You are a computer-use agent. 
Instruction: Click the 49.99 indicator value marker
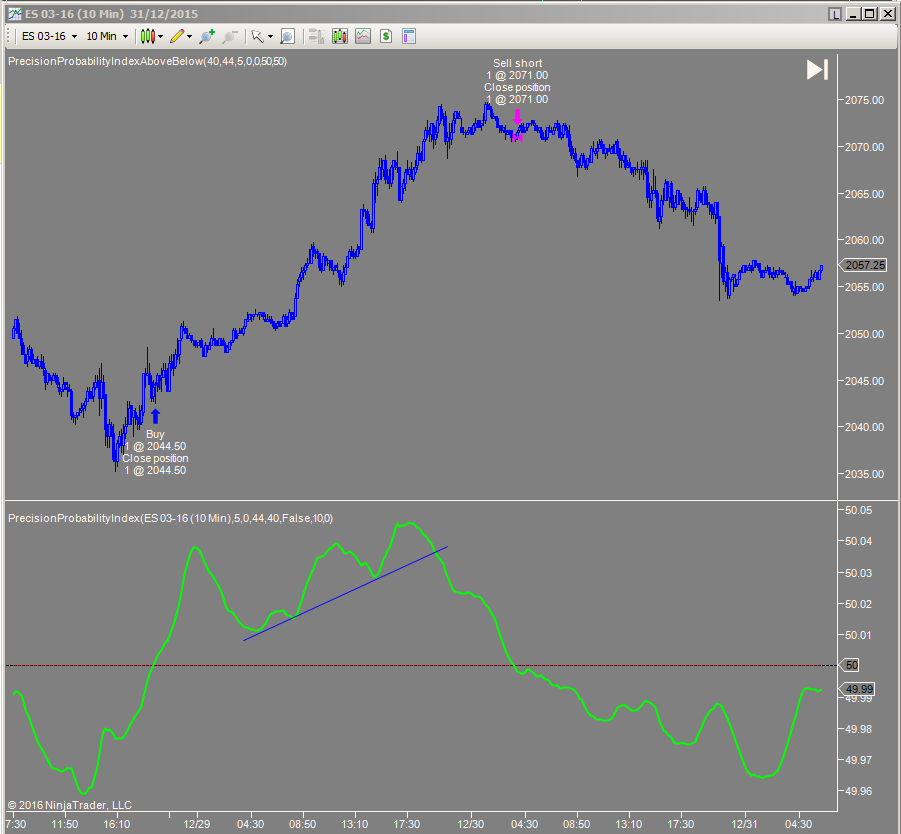[x=858, y=688]
